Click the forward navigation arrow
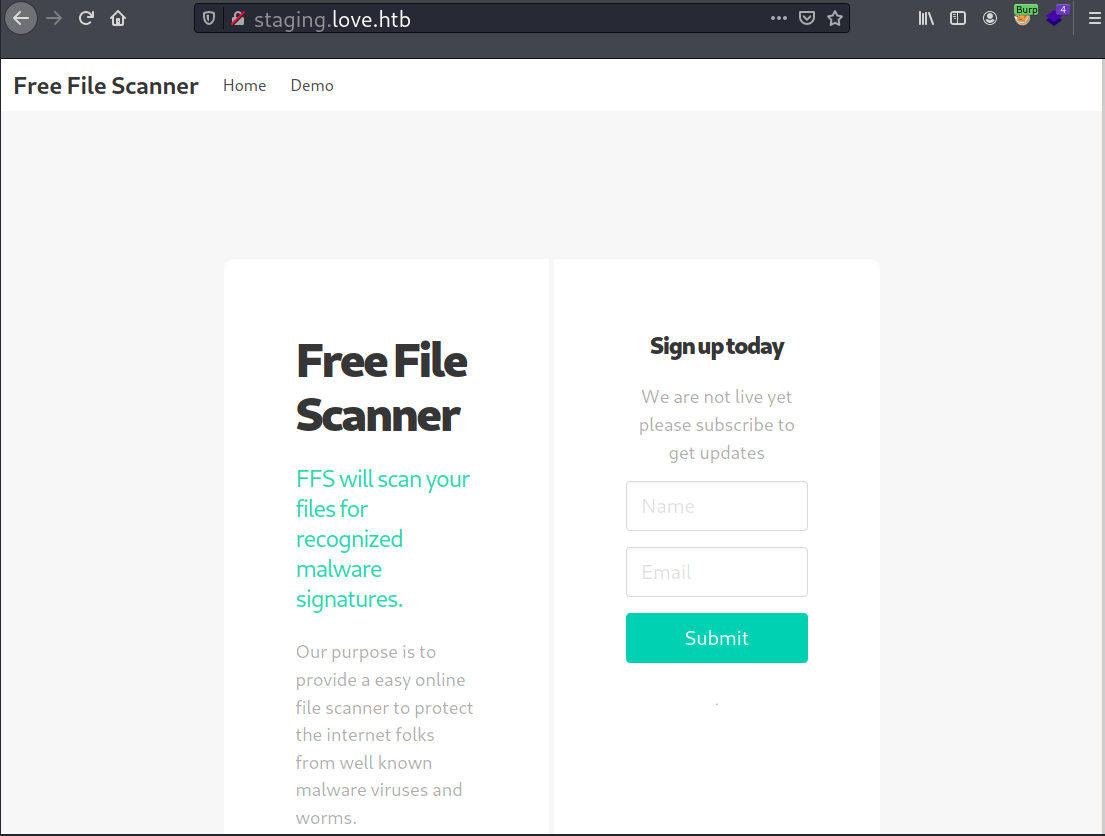Screen dimensions: 1105x836 [x=54, y=18]
